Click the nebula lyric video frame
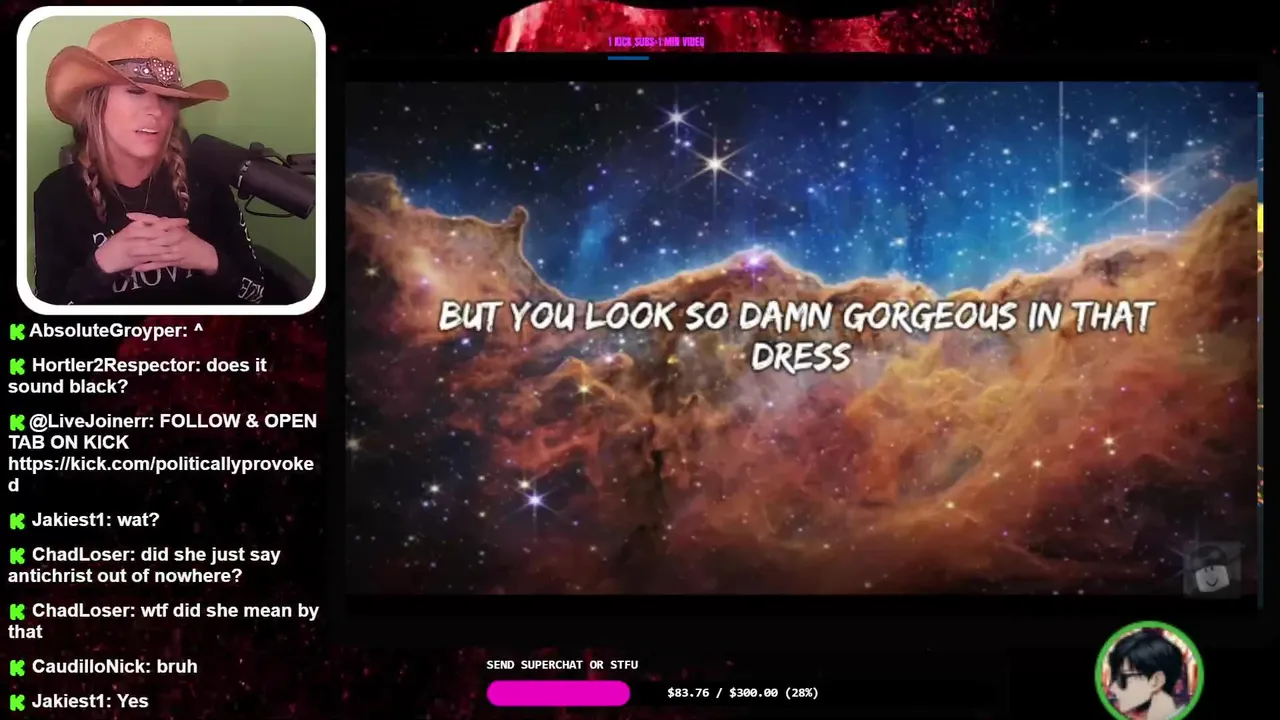 pos(801,338)
